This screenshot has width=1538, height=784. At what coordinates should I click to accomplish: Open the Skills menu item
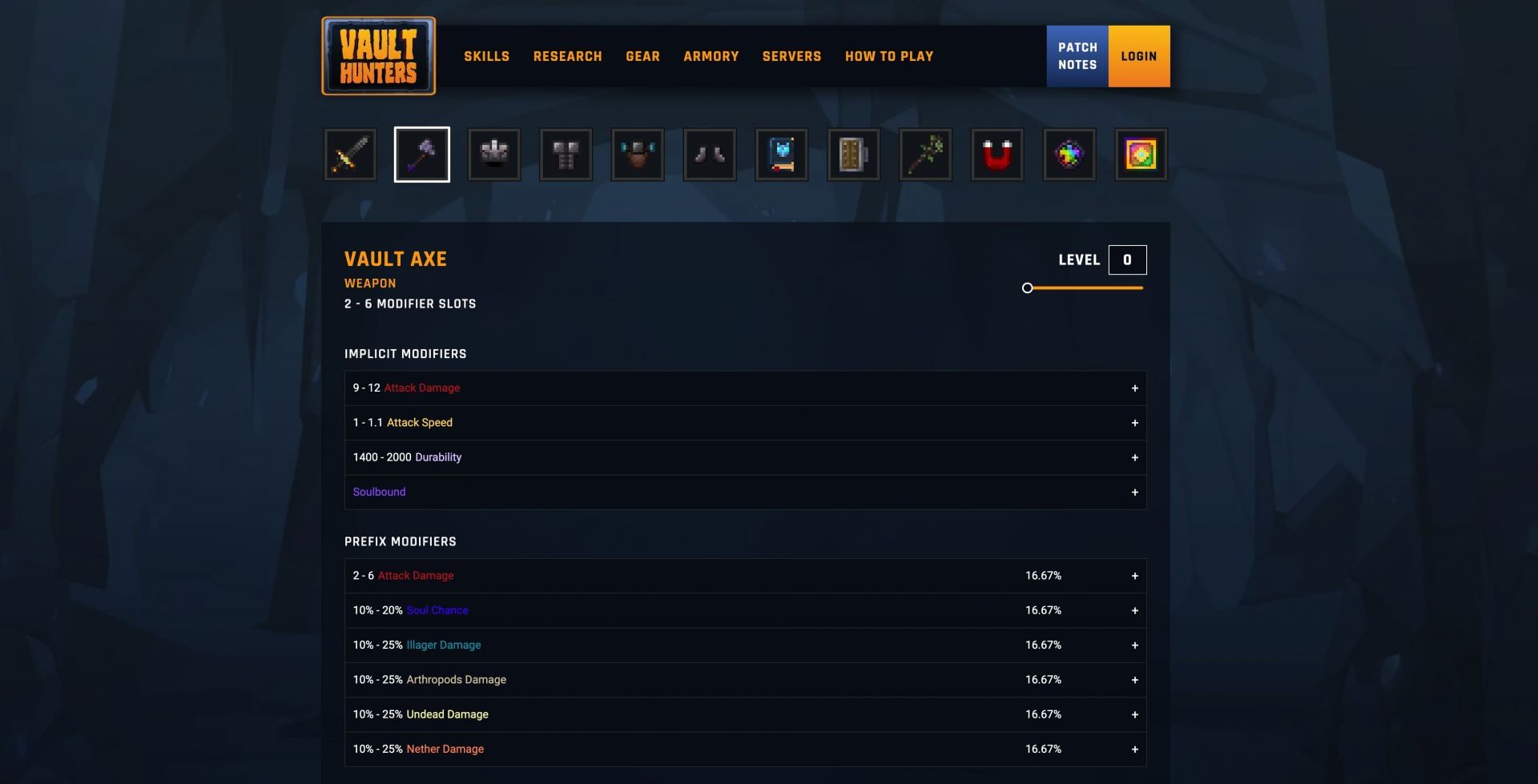pos(487,56)
